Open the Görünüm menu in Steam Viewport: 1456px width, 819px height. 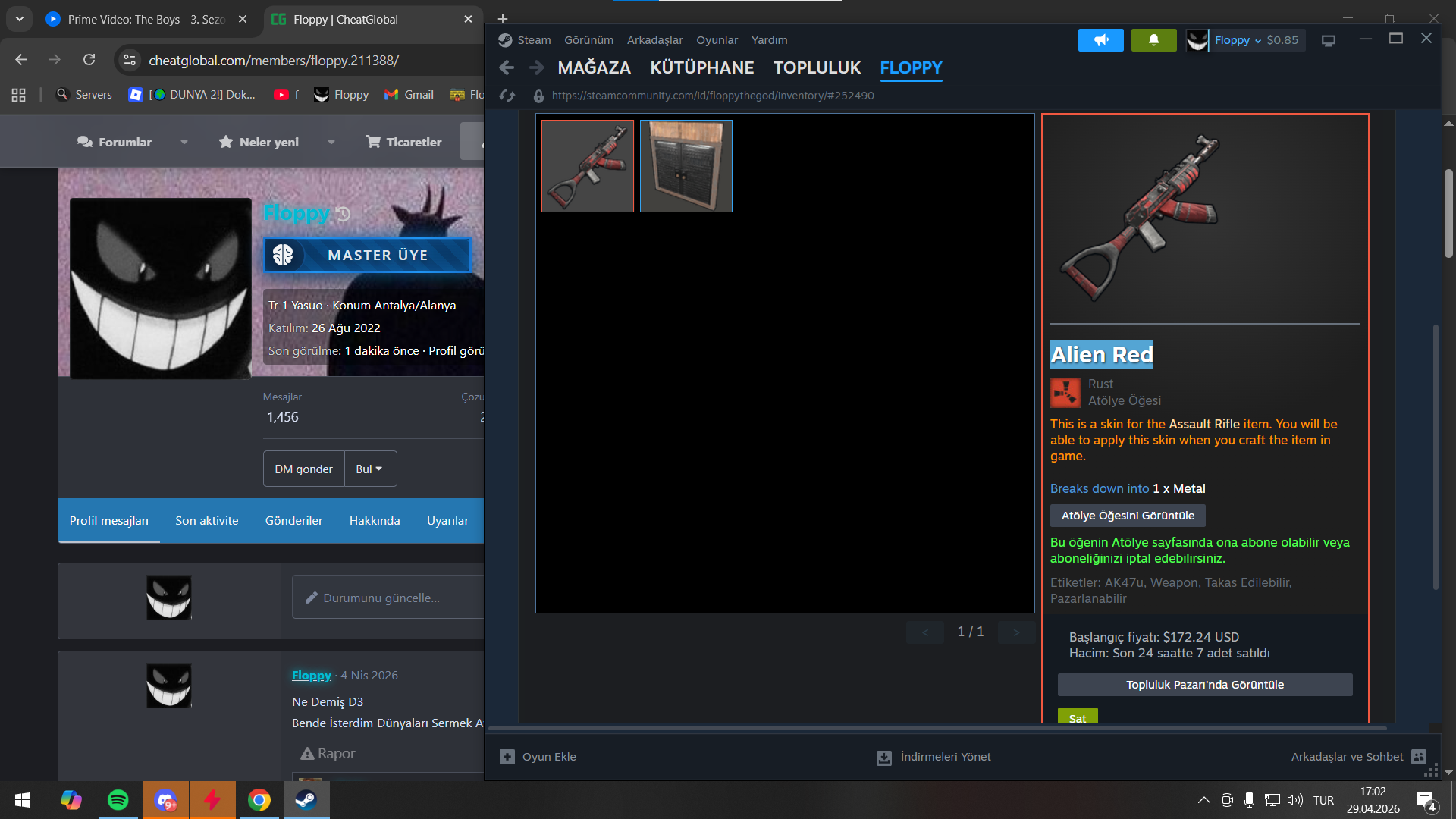588,40
